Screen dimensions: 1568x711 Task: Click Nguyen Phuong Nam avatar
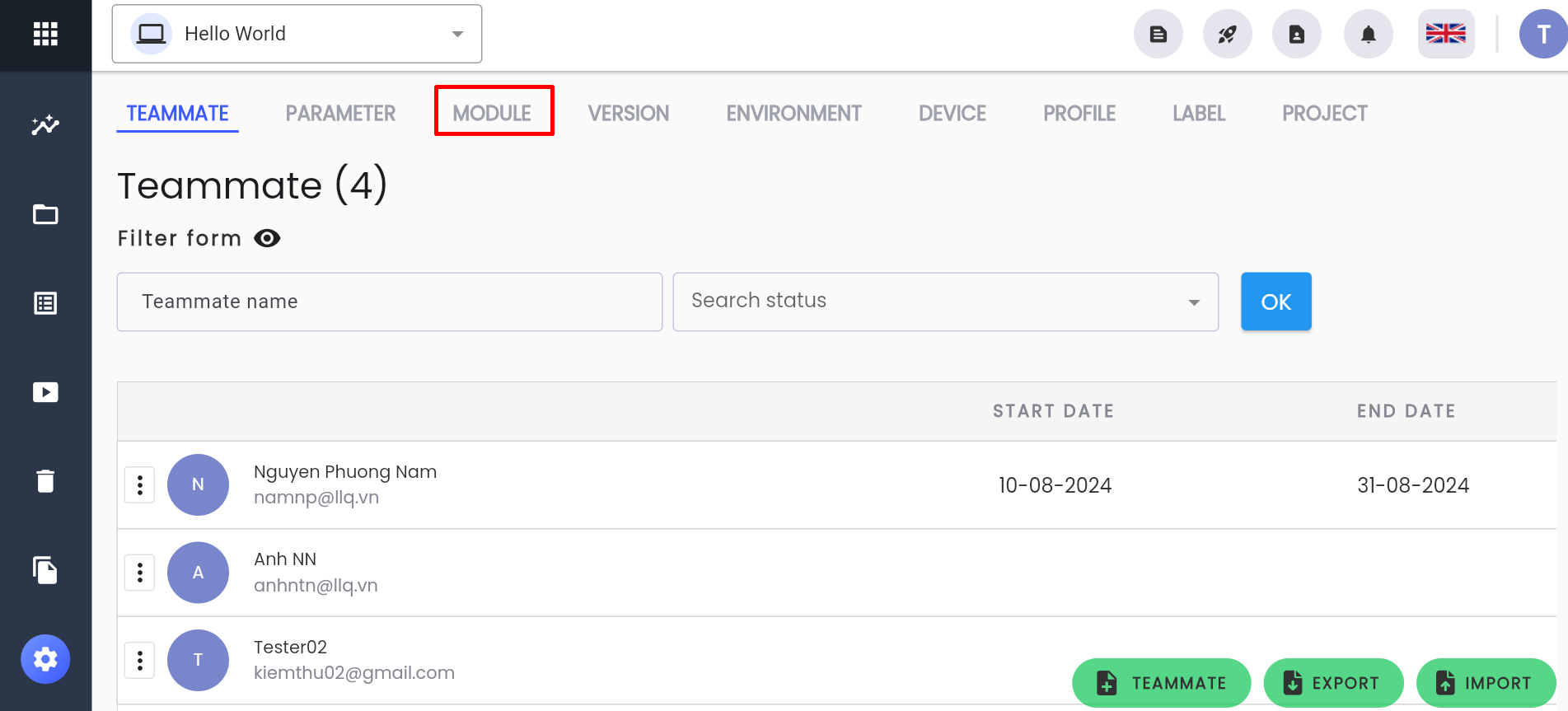click(x=198, y=485)
